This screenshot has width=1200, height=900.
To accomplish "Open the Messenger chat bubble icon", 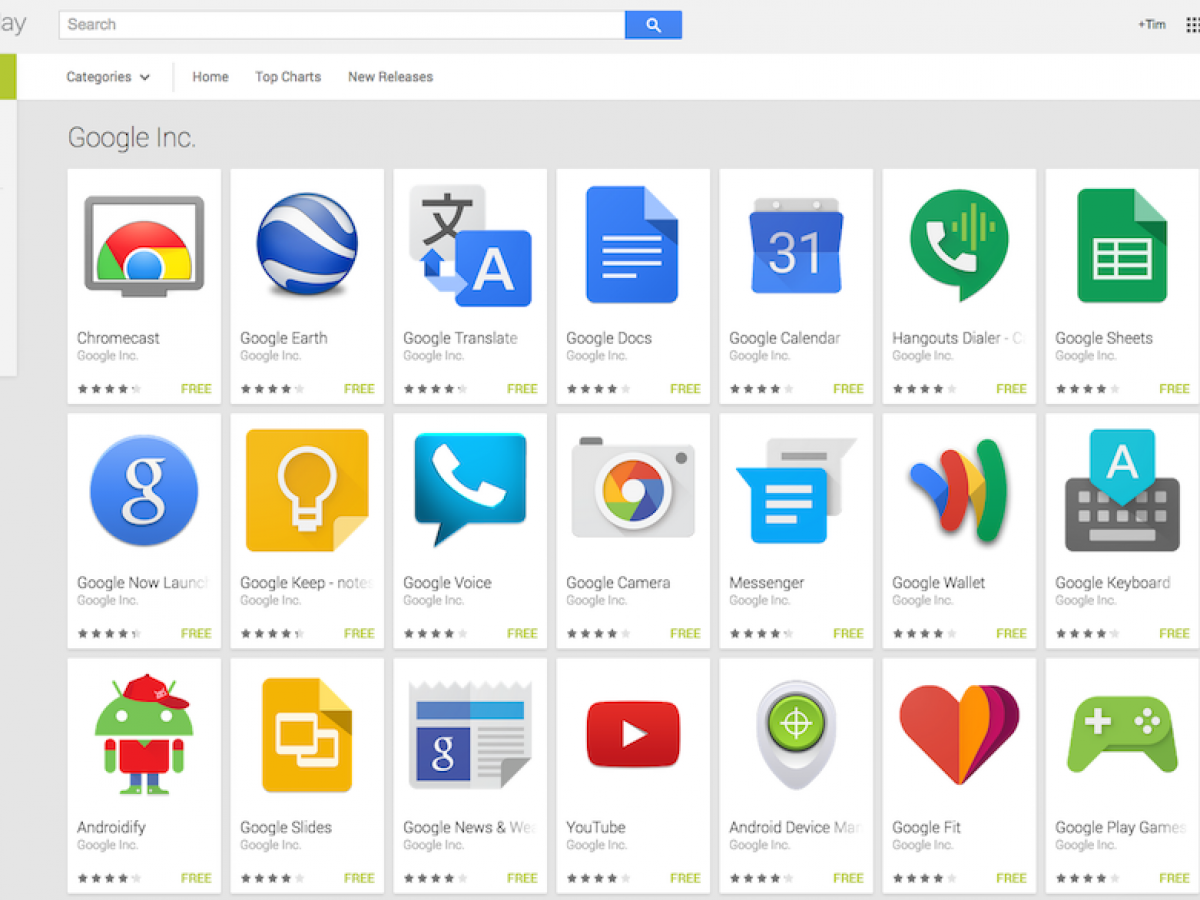I will (x=796, y=490).
